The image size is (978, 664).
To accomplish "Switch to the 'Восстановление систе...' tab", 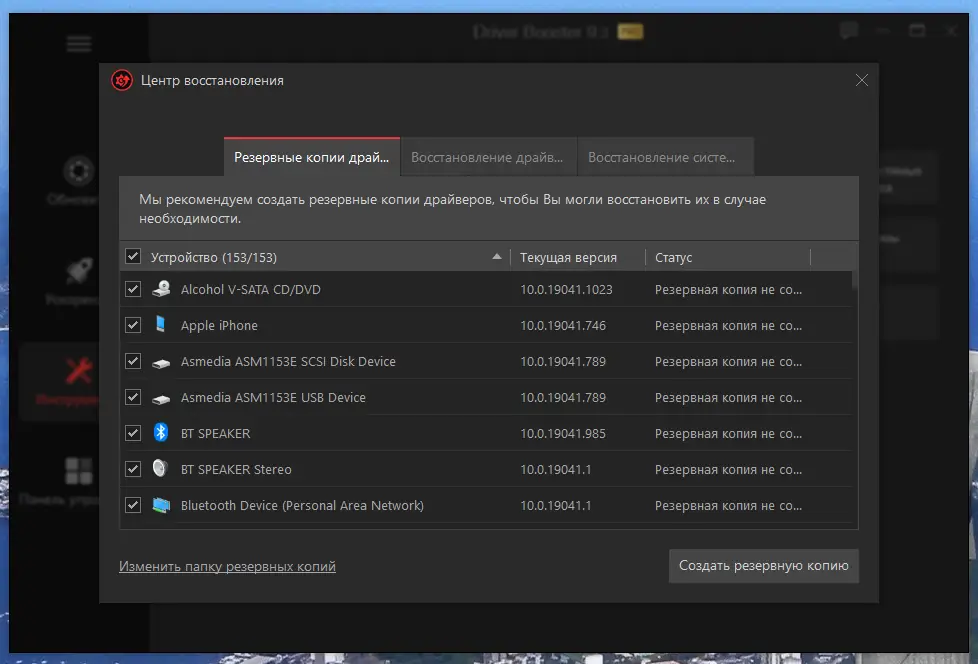I will (666, 157).
